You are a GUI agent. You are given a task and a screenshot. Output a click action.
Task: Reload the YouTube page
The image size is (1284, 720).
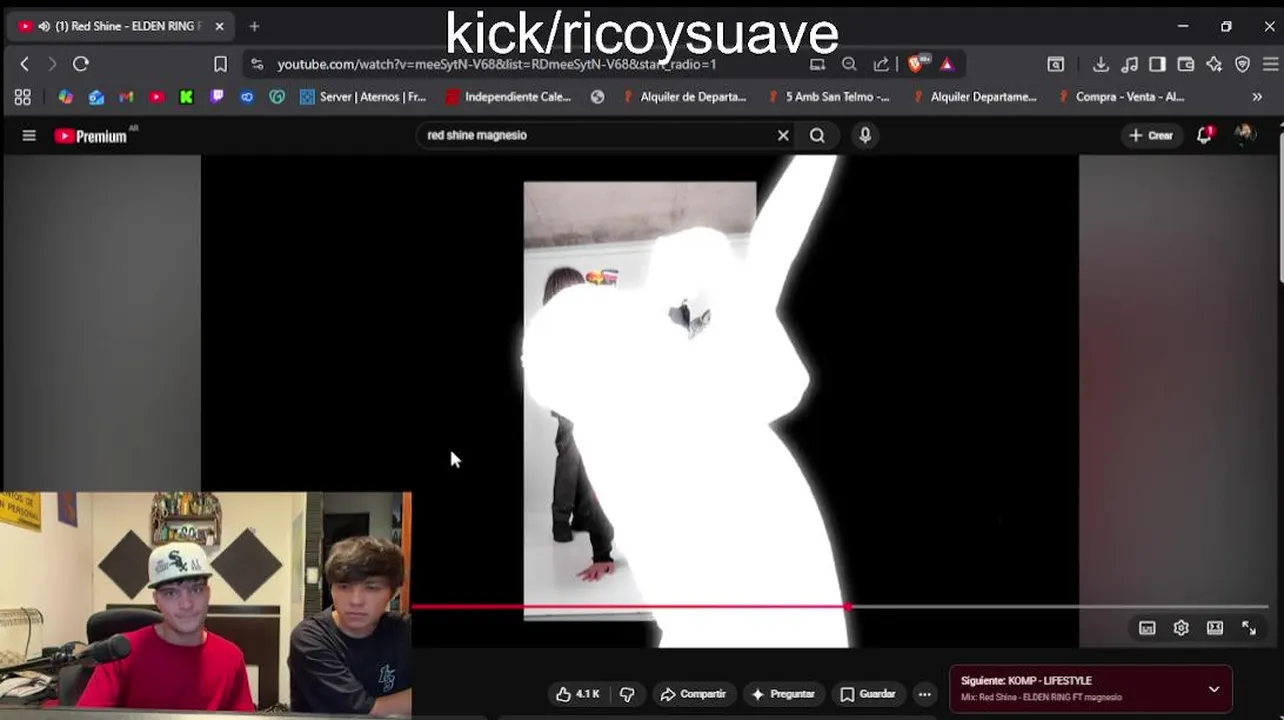81,64
